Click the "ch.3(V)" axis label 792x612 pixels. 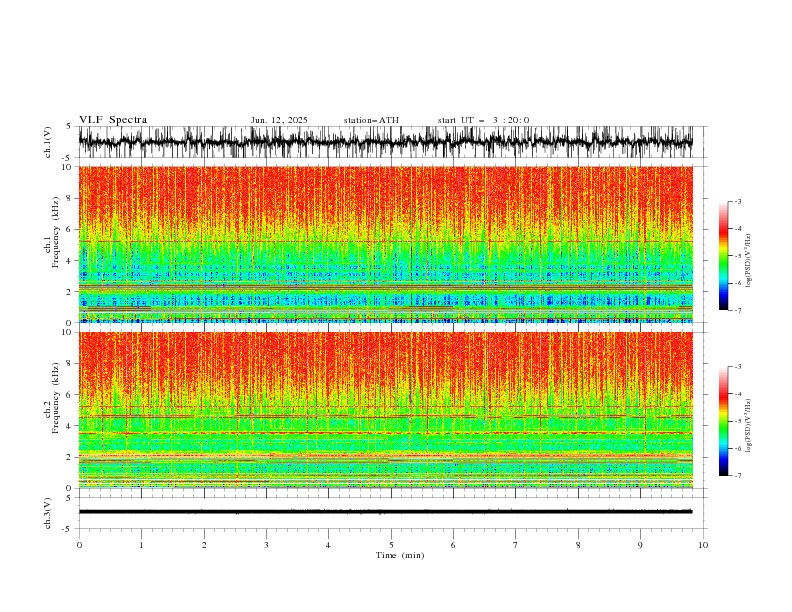48,513
